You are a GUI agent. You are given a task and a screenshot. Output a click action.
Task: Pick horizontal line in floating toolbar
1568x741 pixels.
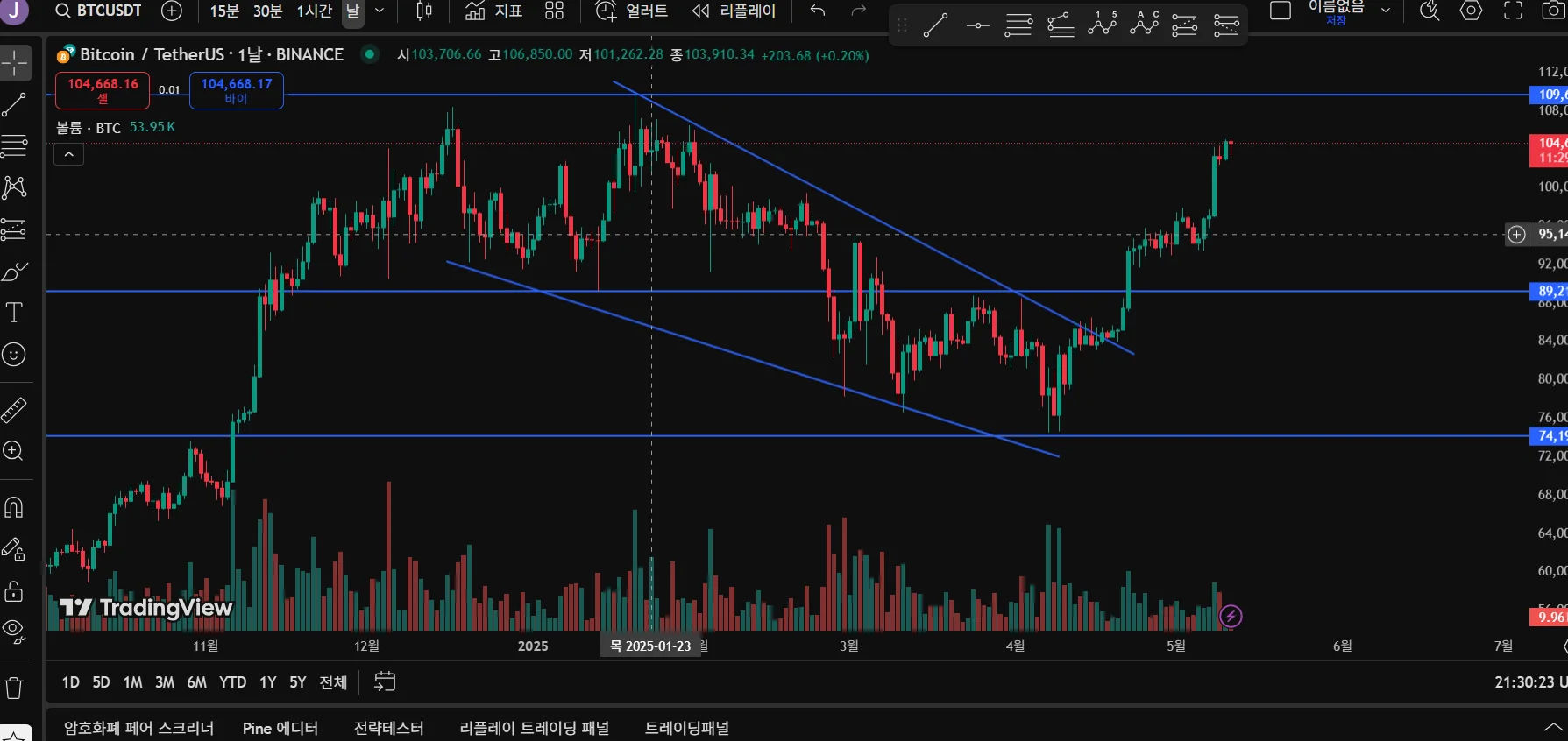(977, 25)
